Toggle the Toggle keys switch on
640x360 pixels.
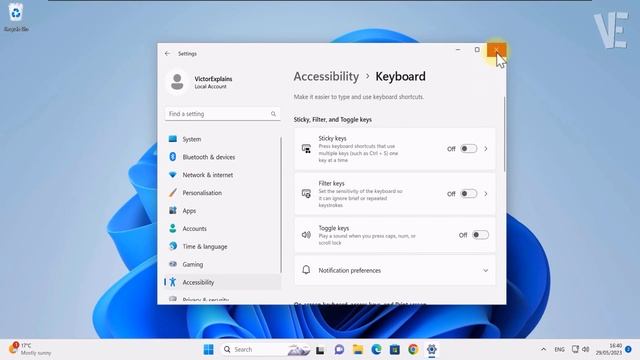click(480, 235)
